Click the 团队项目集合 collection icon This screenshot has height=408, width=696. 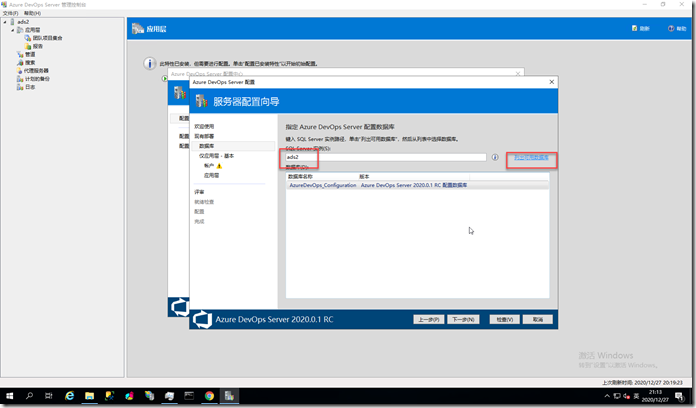click(x=28, y=38)
